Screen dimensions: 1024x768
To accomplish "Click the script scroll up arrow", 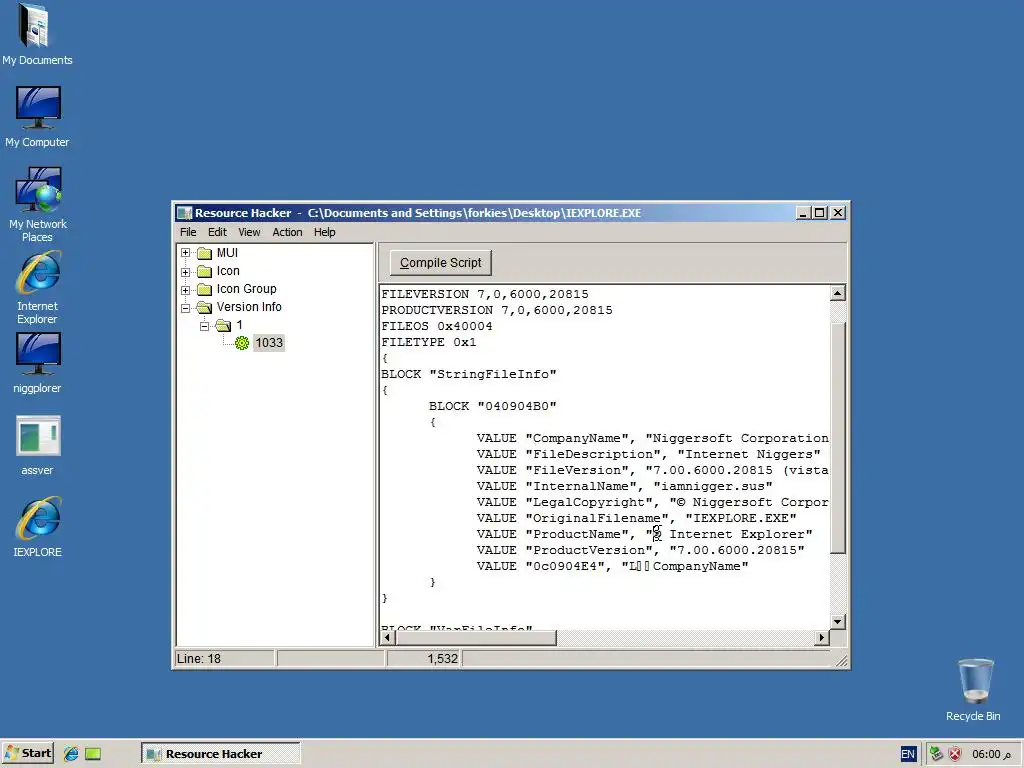I will tap(838, 293).
